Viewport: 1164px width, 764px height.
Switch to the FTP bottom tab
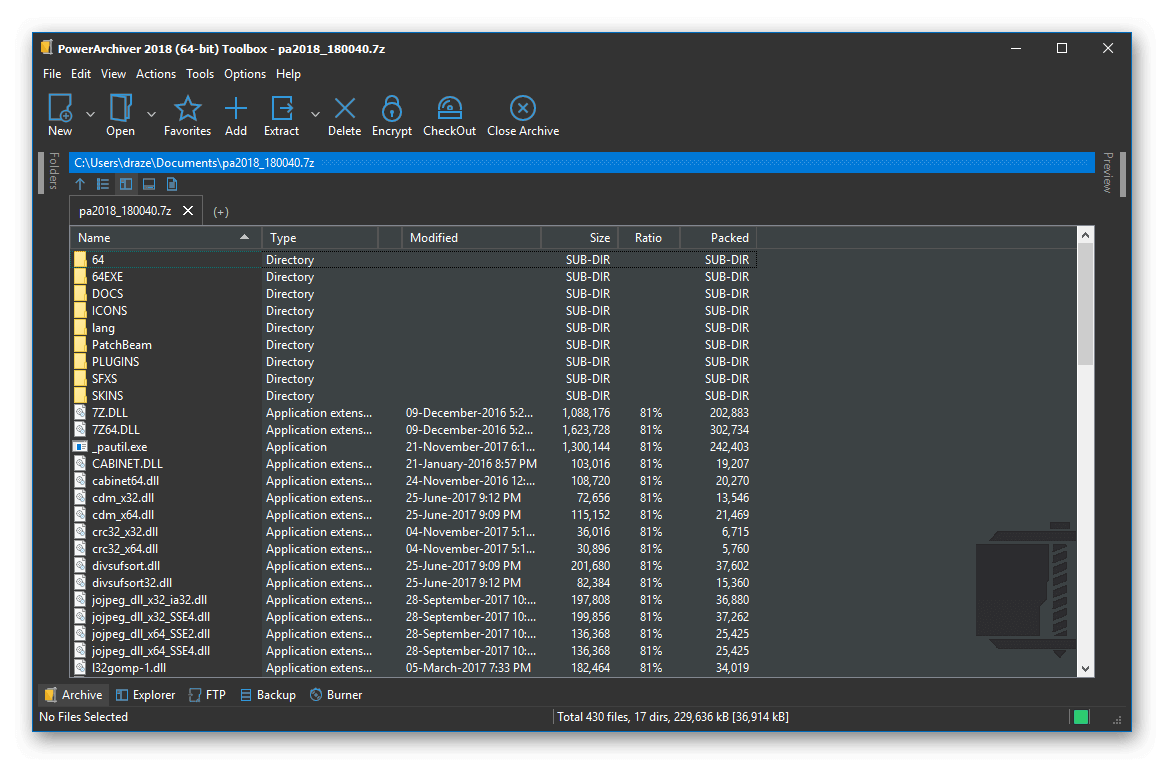[207, 695]
